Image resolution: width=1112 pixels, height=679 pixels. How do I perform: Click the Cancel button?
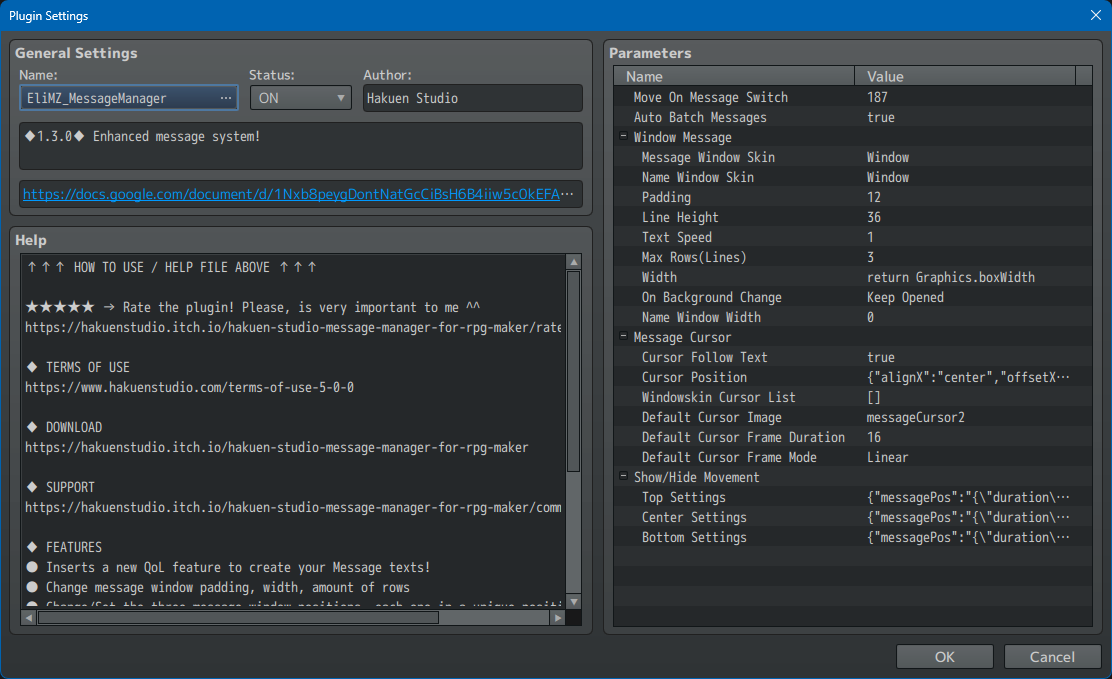1052,656
